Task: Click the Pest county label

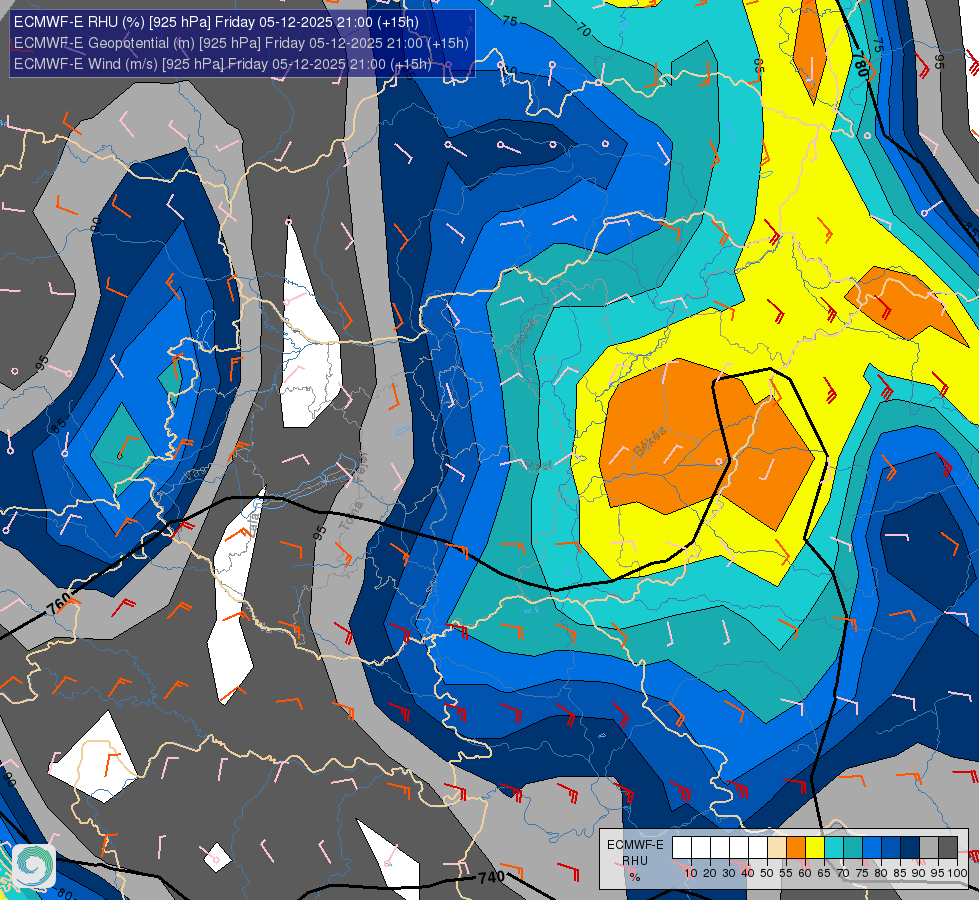Action: tap(538, 465)
